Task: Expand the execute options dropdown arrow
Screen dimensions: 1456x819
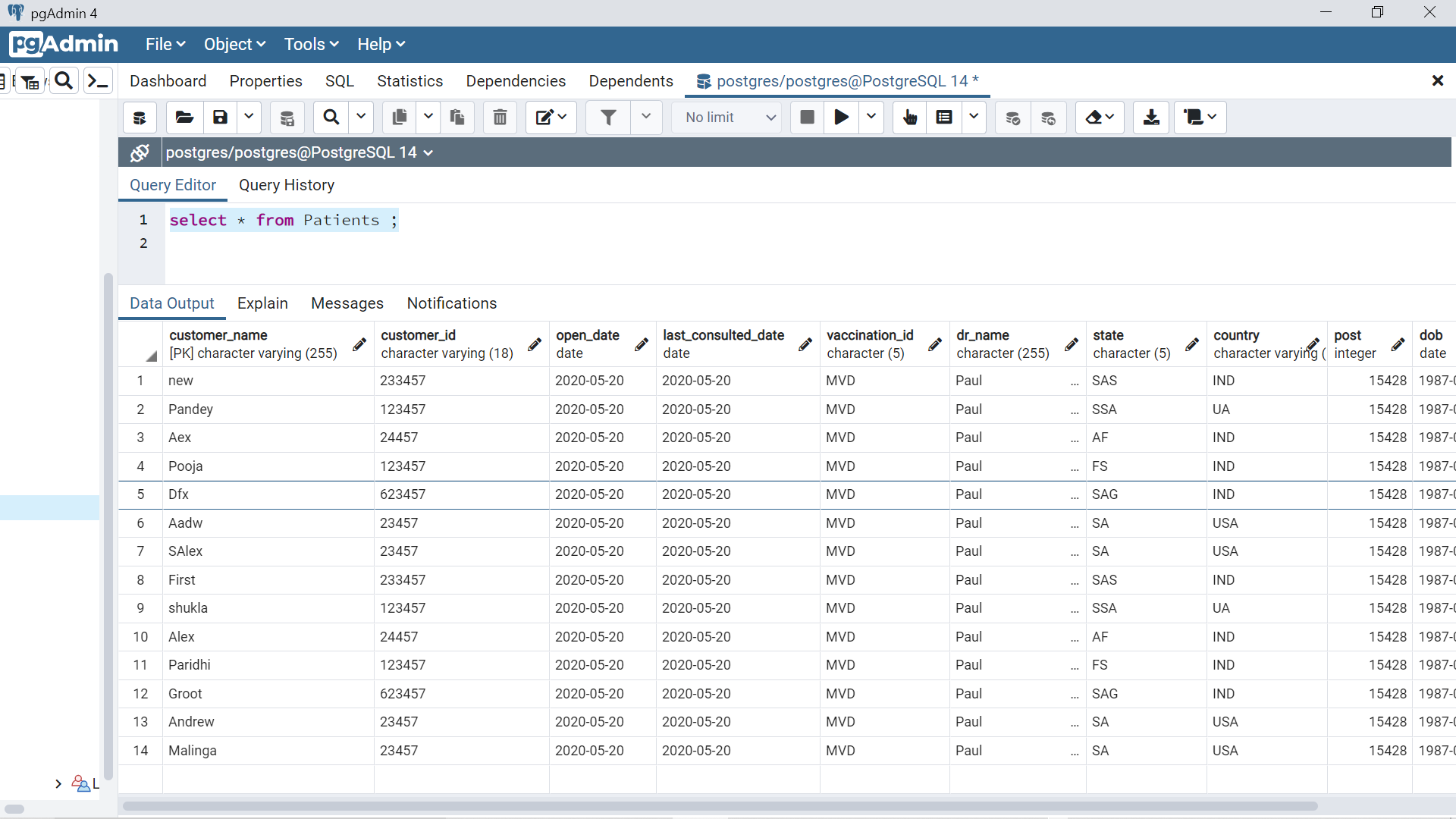Action: (871, 118)
